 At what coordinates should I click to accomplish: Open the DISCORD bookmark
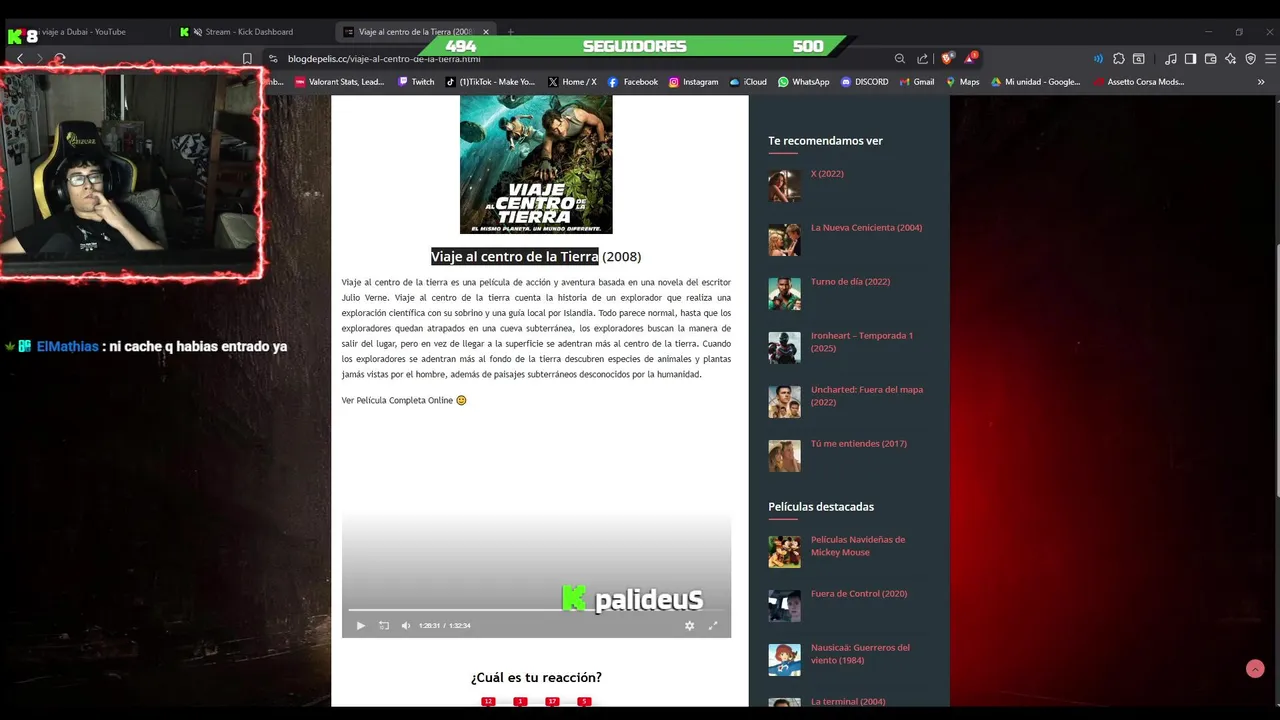[x=865, y=82]
